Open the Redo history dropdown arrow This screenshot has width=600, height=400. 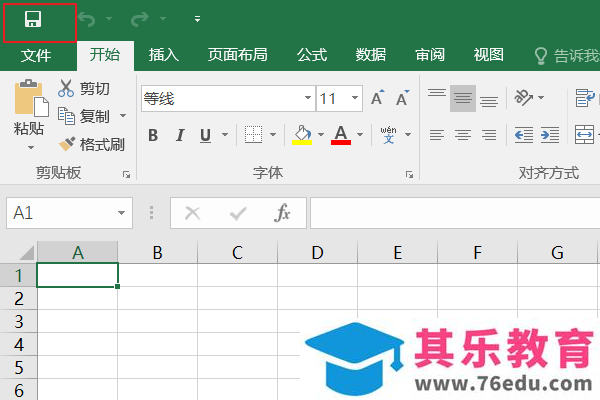coord(163,18)
